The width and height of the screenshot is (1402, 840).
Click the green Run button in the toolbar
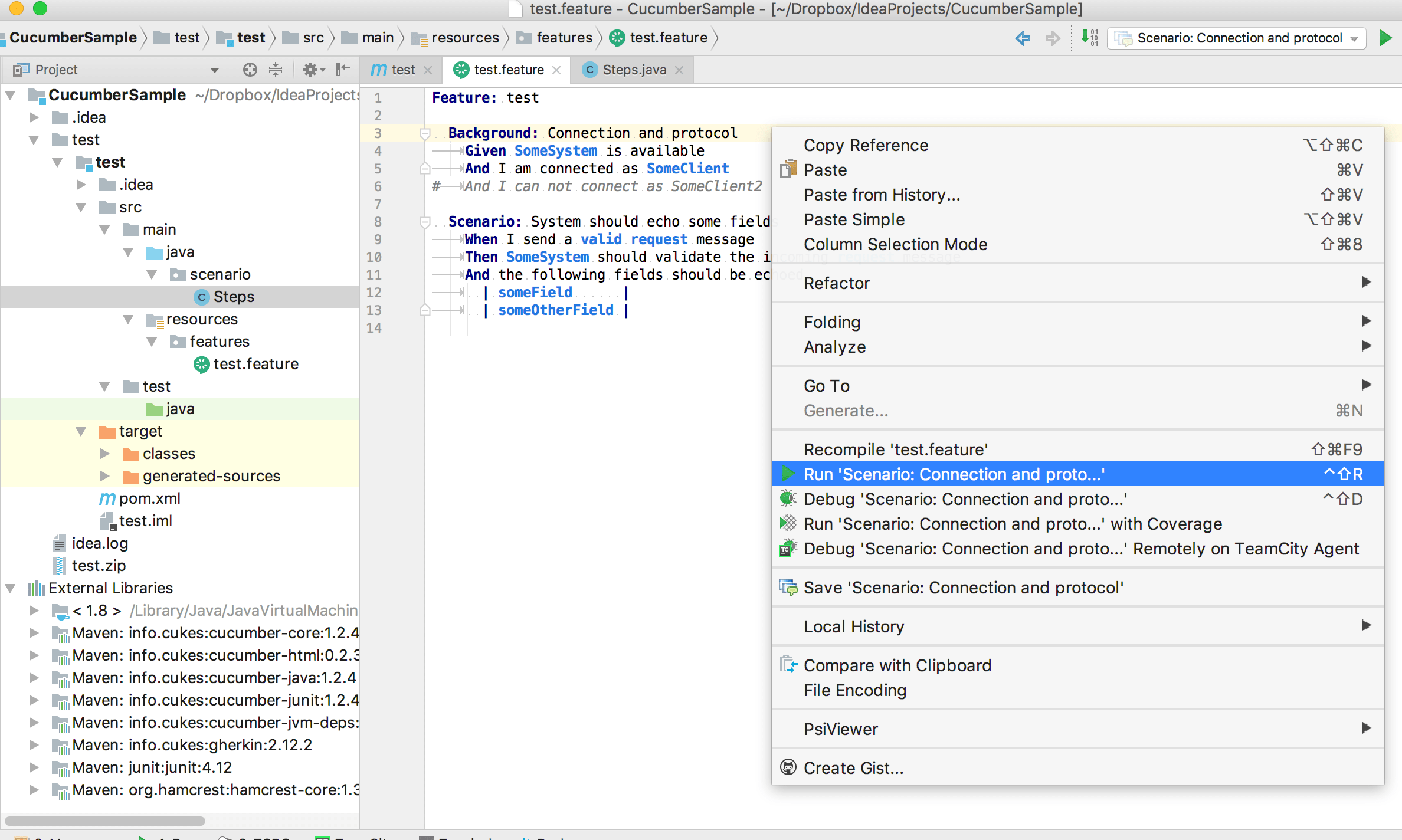pos(1385,38)
